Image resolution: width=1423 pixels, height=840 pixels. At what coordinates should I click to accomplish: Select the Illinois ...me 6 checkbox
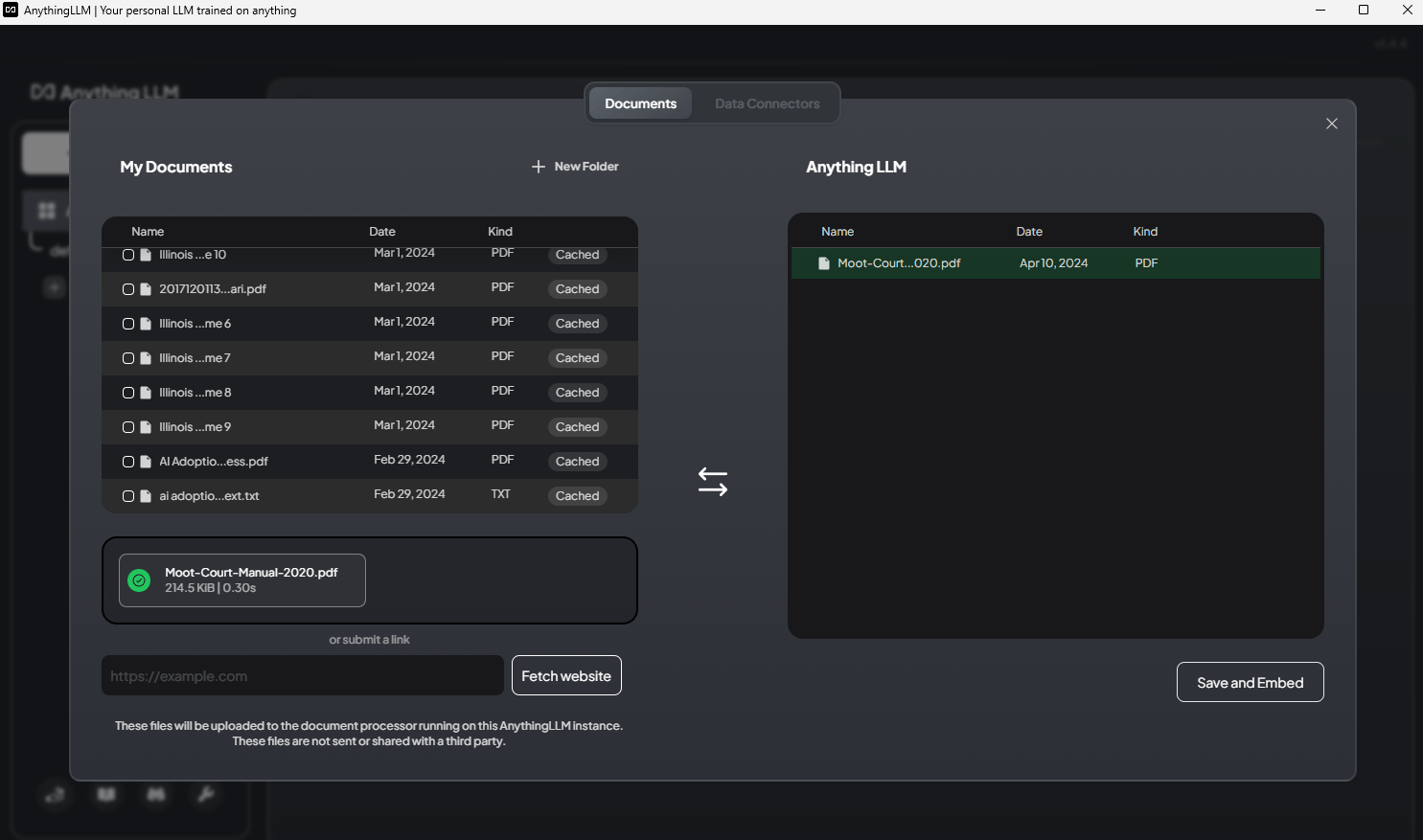coord(128,324)
